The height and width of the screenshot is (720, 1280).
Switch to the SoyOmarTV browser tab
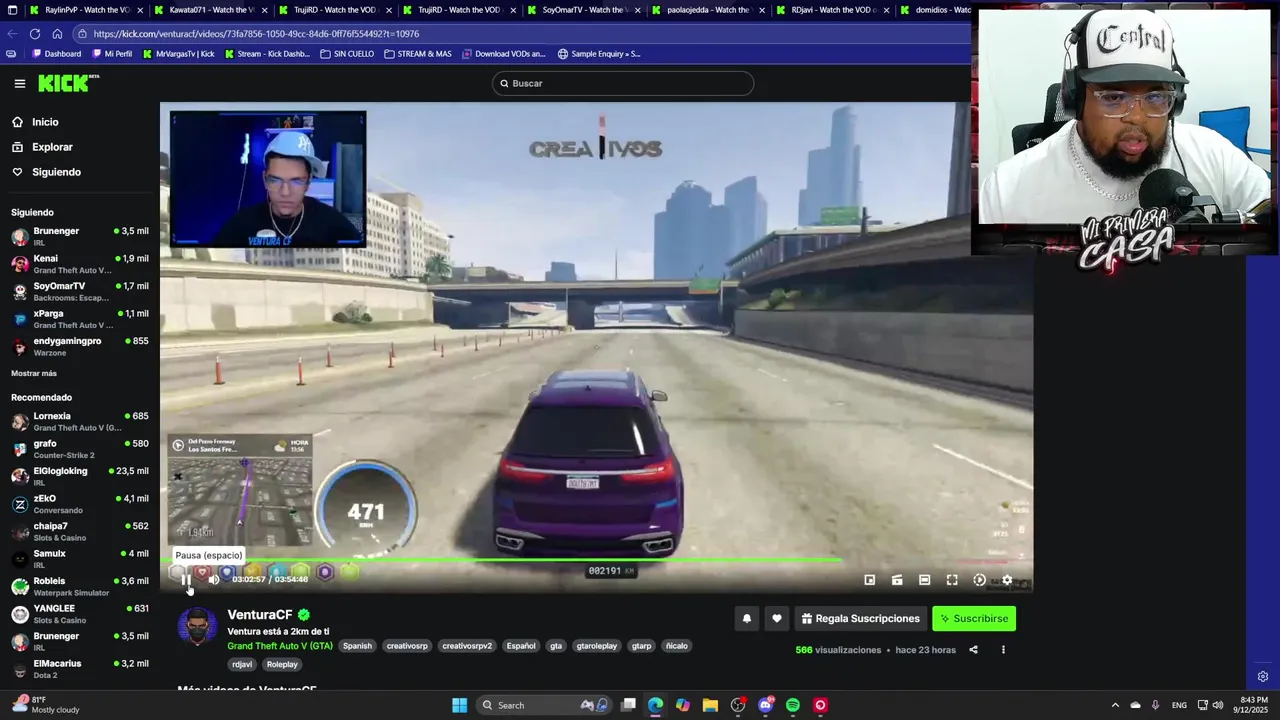585,10
